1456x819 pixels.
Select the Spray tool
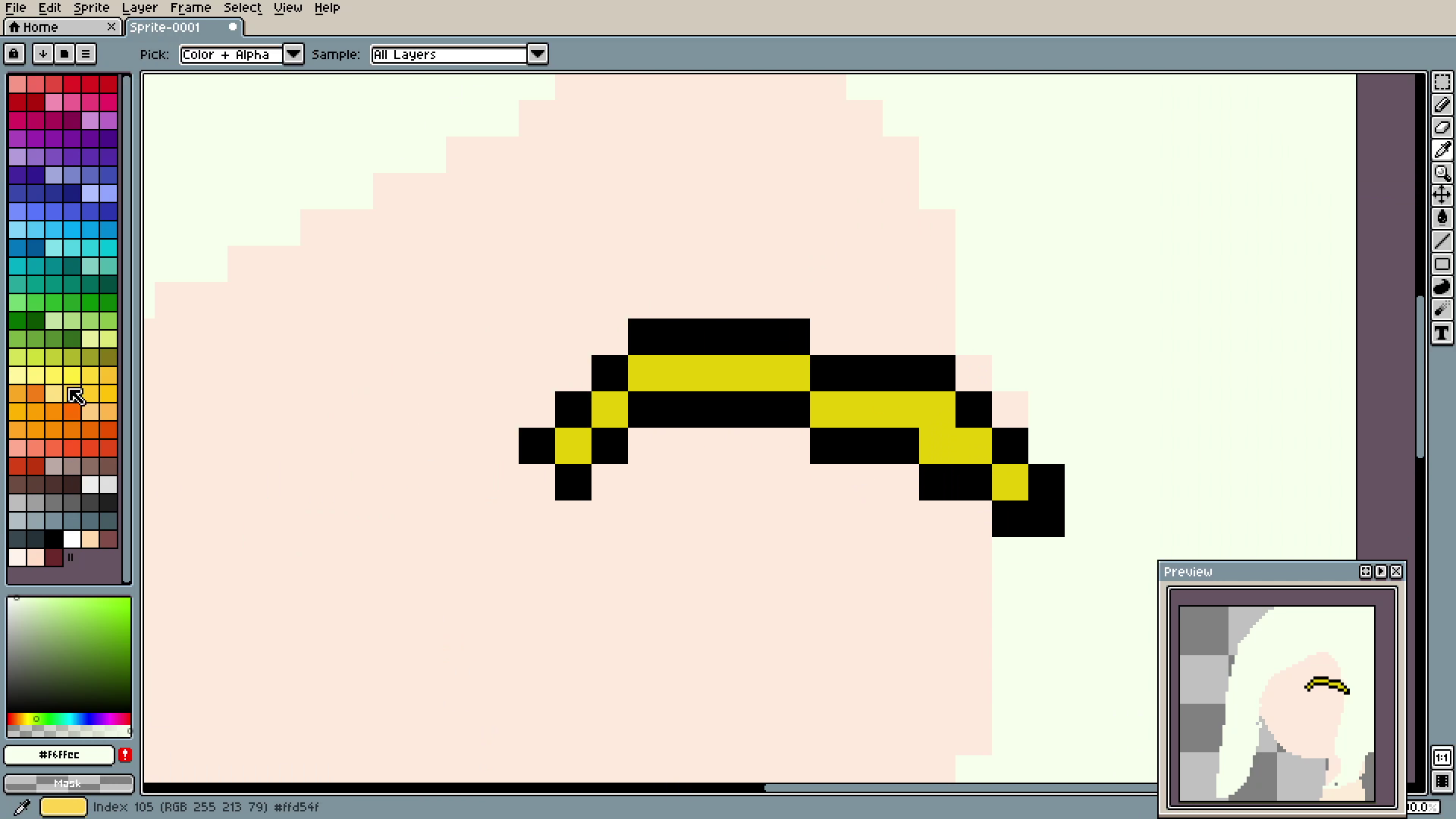1442,309
